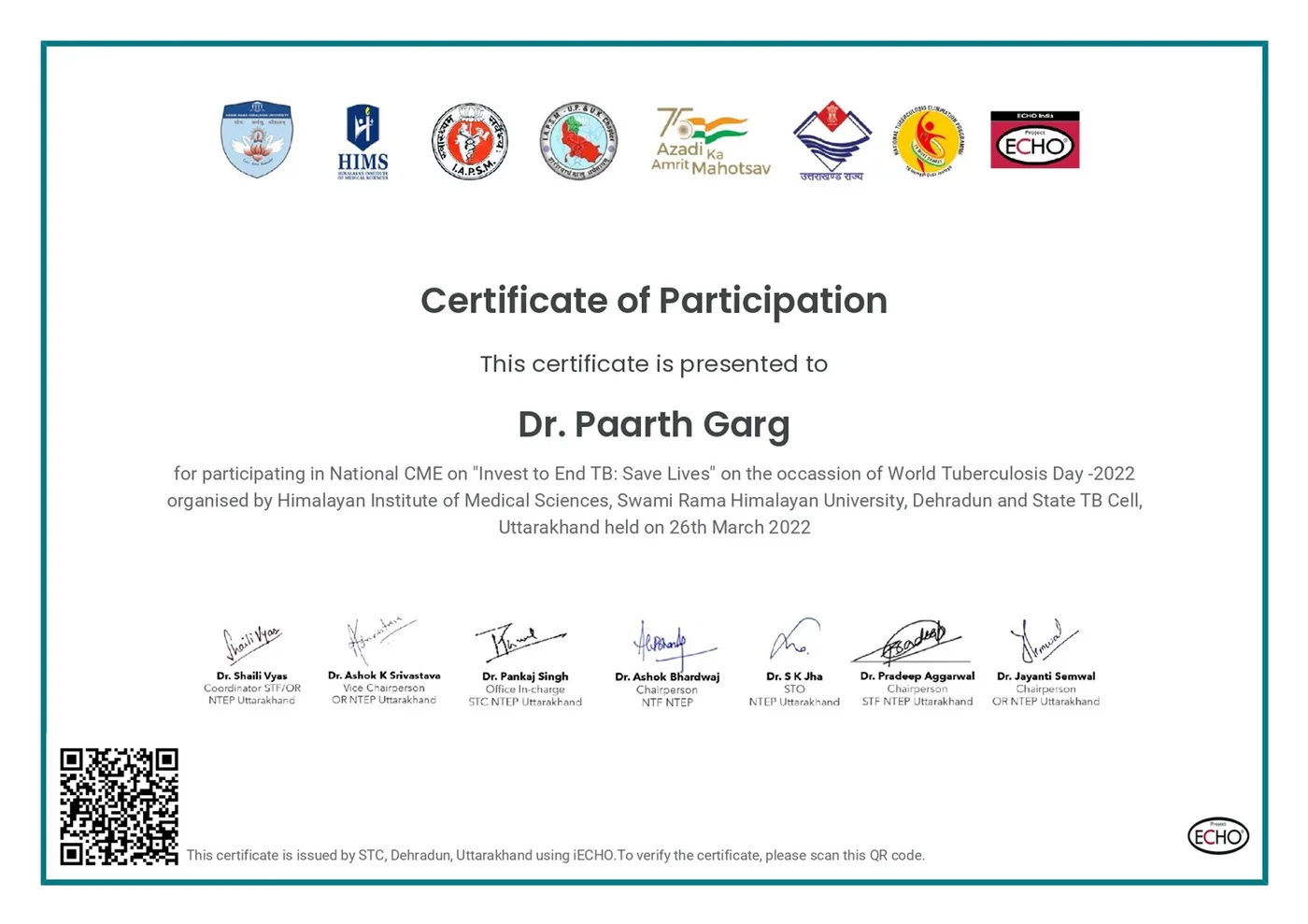Click the HIMS logo
The width and height of the screenshot is (1308, 924).
pyautogui.click(x=363, y=141)
